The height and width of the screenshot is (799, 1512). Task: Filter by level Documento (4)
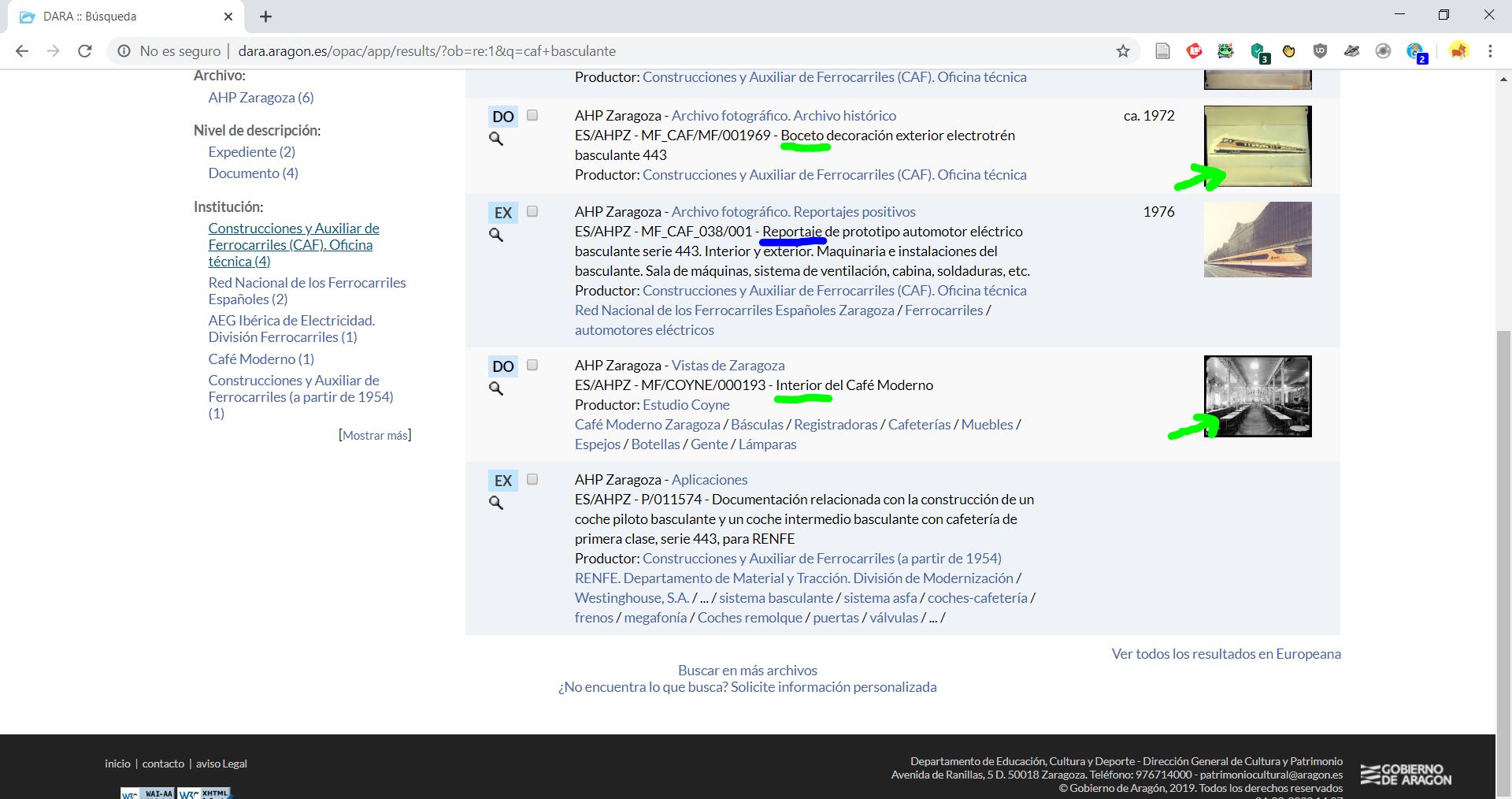(x=254, y=173)
